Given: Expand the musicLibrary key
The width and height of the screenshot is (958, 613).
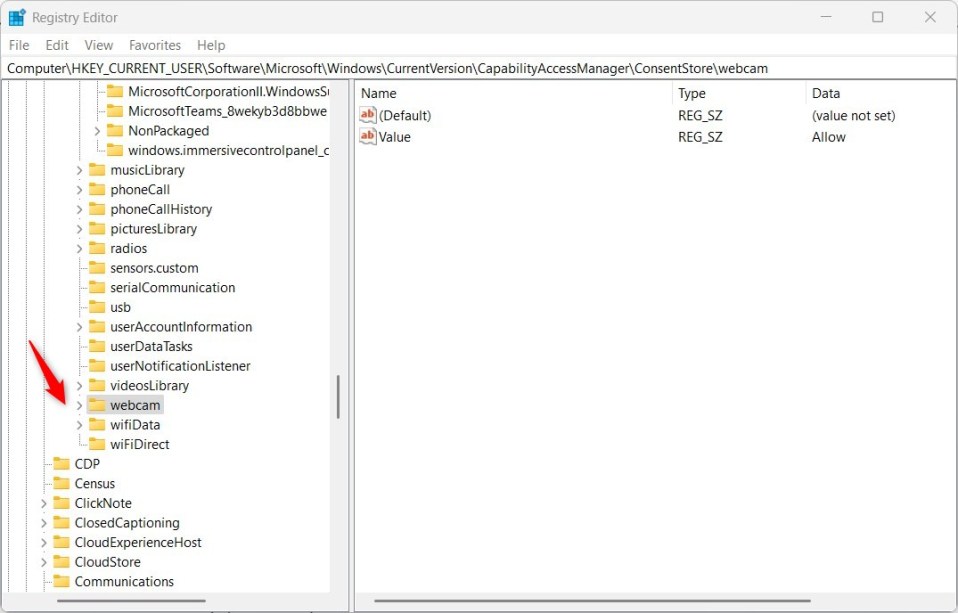Looking at the screenshot, I should coord(79,171).
